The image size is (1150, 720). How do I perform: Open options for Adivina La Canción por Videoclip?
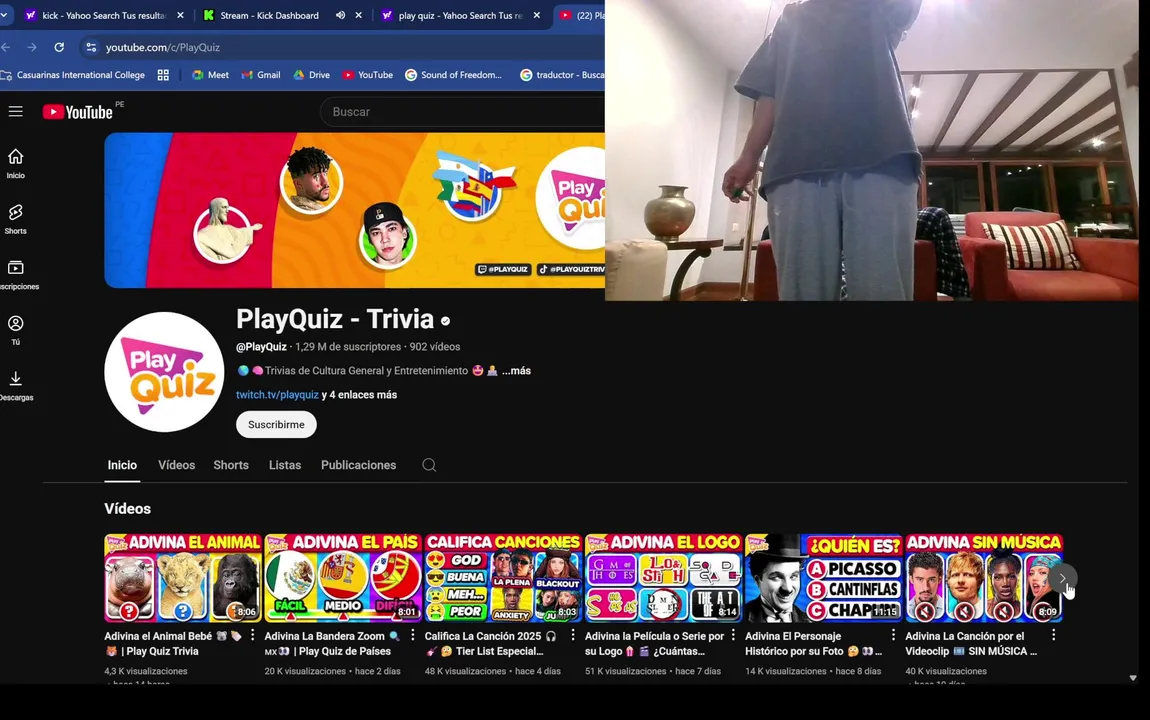[1053, 635]
